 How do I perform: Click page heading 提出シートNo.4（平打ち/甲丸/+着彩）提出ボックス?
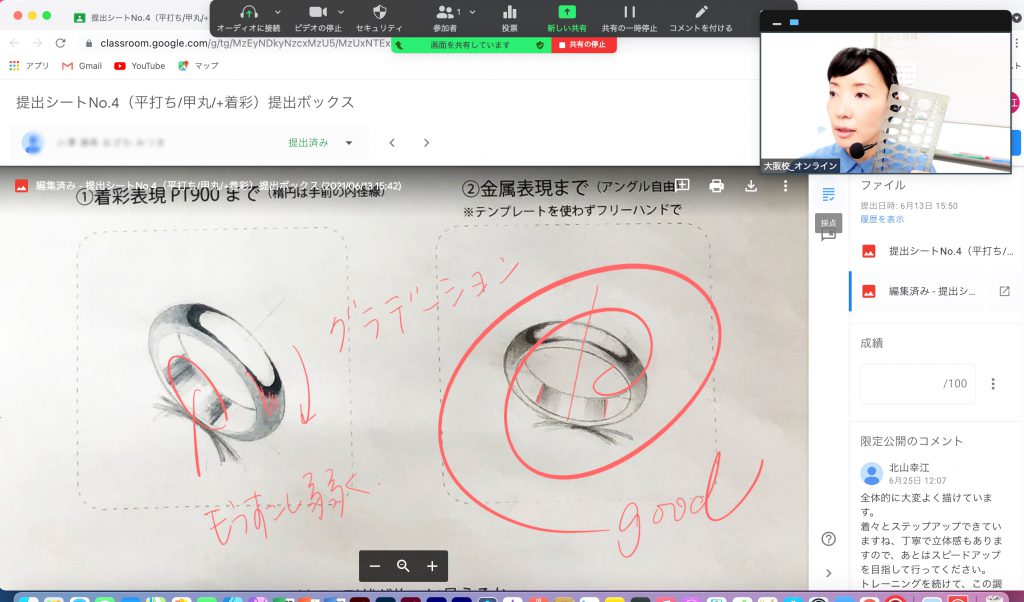(185, 103)
